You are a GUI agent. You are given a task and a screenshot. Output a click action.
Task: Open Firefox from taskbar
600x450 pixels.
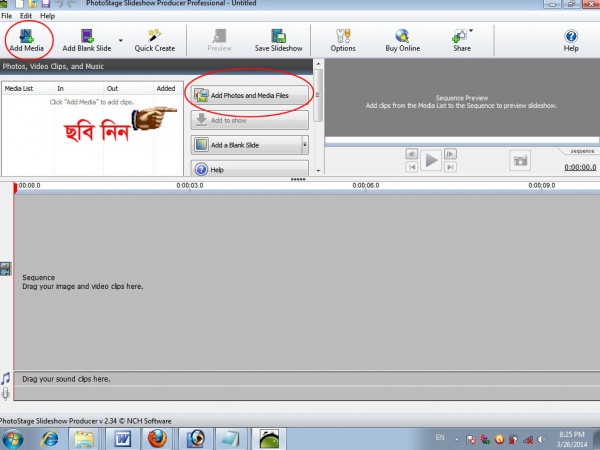point(157,439)
